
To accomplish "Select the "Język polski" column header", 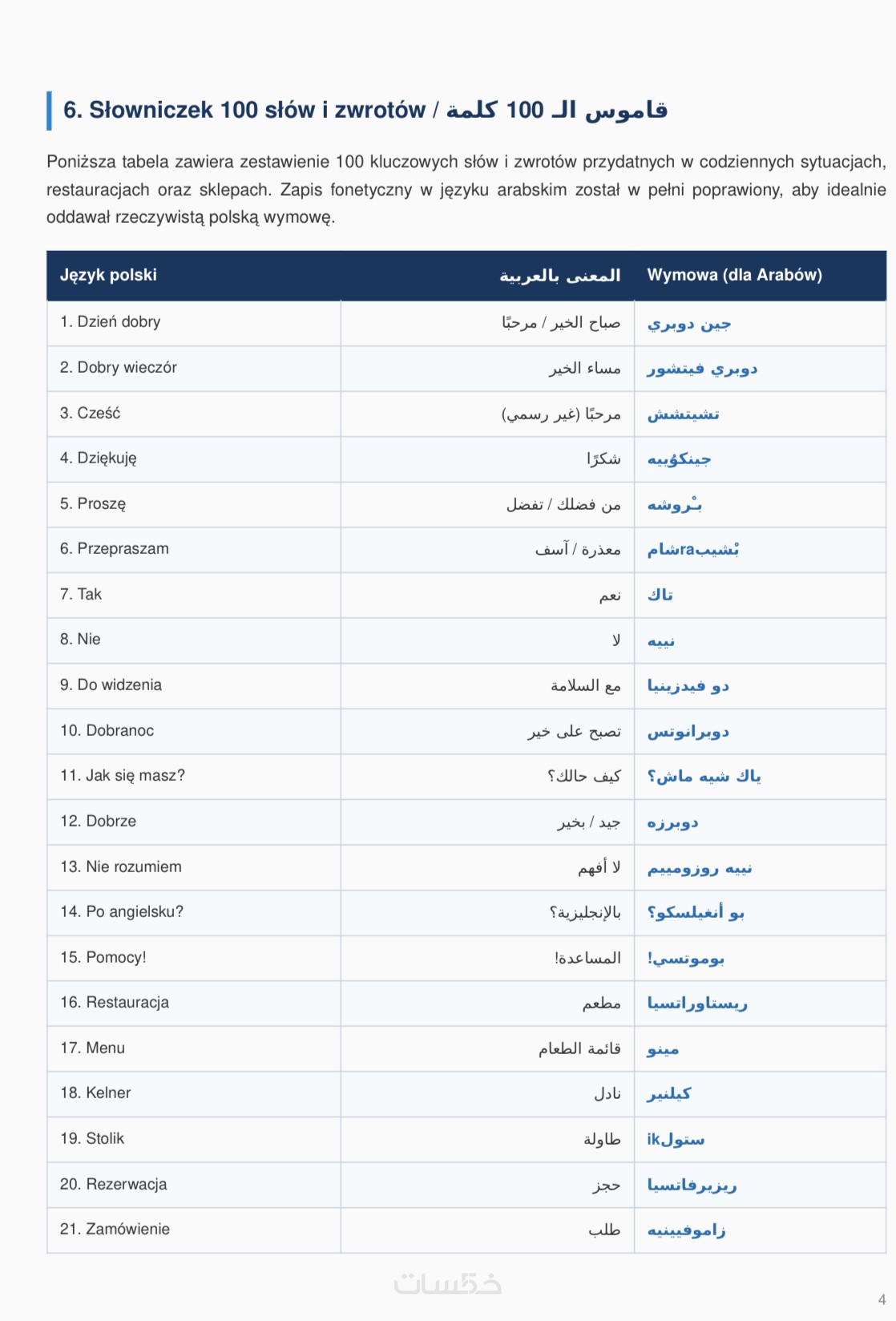I will (x=108, y=275).
